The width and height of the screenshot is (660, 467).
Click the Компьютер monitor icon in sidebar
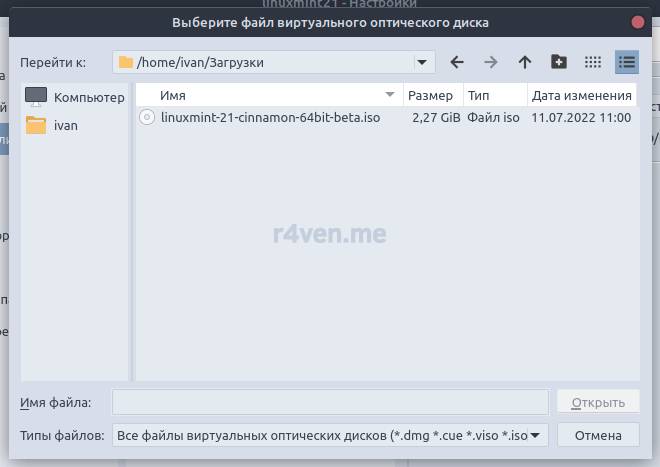pos(37,97)
